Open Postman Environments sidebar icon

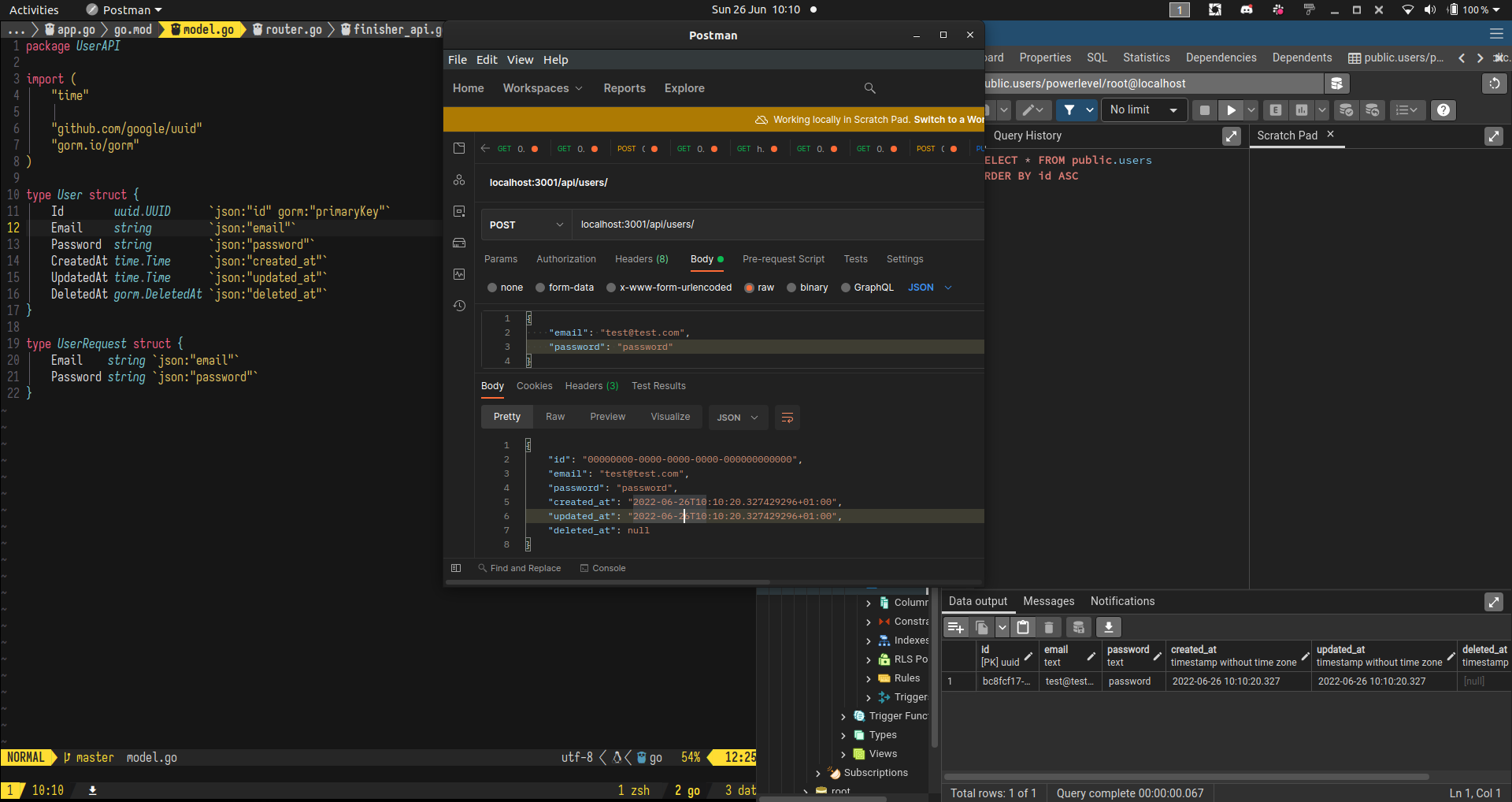(459, 211)
